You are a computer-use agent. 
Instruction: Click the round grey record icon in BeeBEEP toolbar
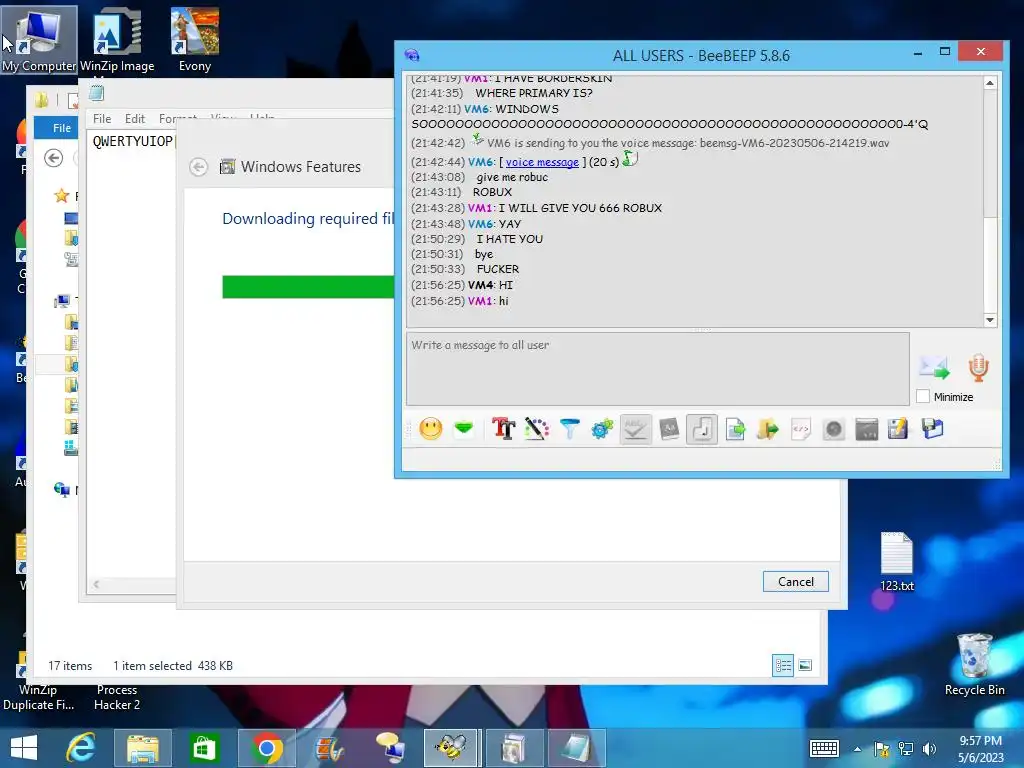pos(833,429)
